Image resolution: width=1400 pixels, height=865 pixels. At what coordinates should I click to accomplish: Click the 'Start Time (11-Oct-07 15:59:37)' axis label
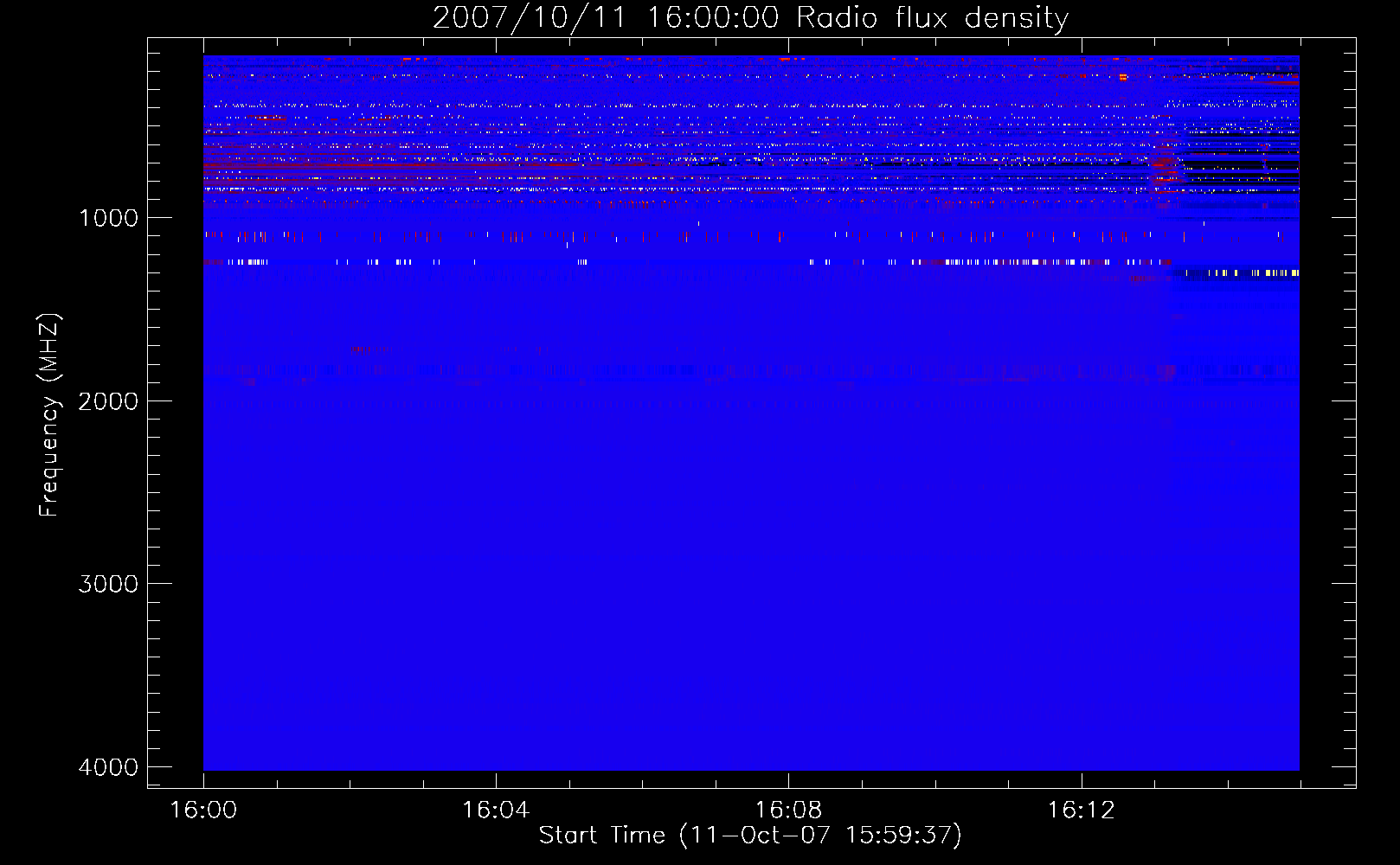(750, 836)
